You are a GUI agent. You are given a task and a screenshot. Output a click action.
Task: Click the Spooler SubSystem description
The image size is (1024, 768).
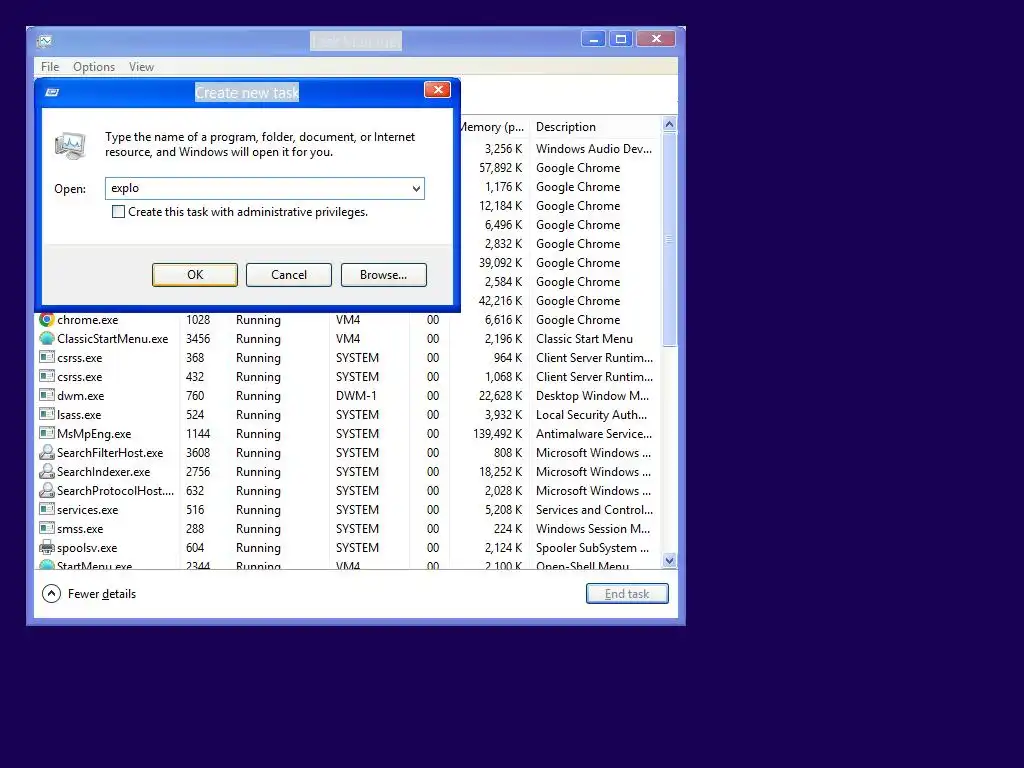click(592, 547)
